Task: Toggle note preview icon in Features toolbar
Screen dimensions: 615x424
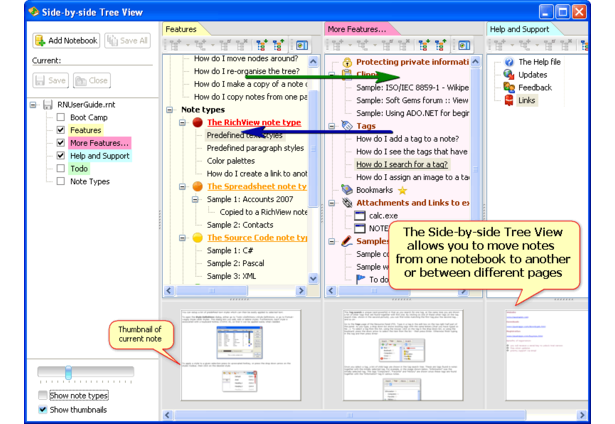Action: coord(302,45)
